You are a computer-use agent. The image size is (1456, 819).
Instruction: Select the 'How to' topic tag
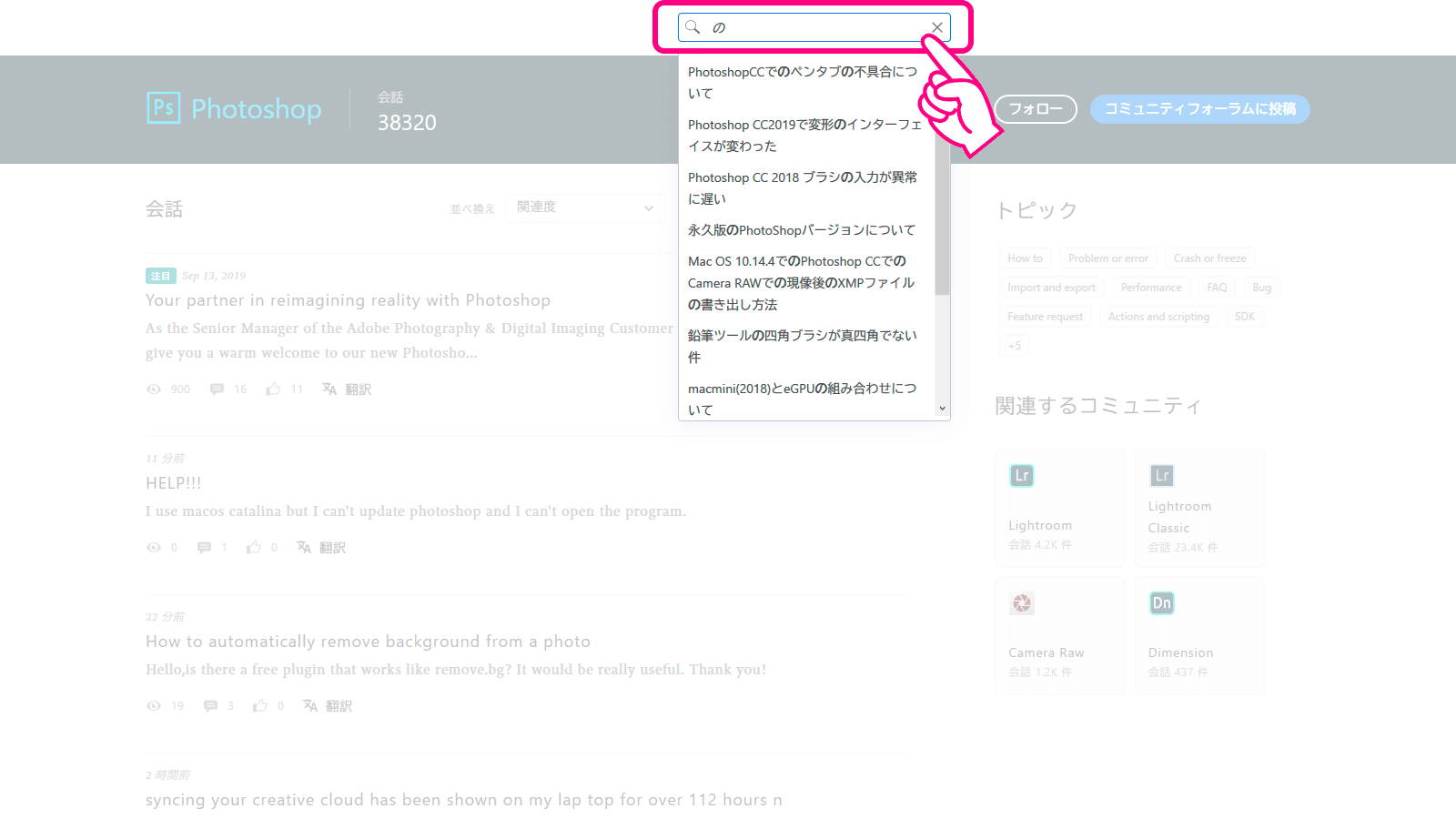[x=1025, y=258]
